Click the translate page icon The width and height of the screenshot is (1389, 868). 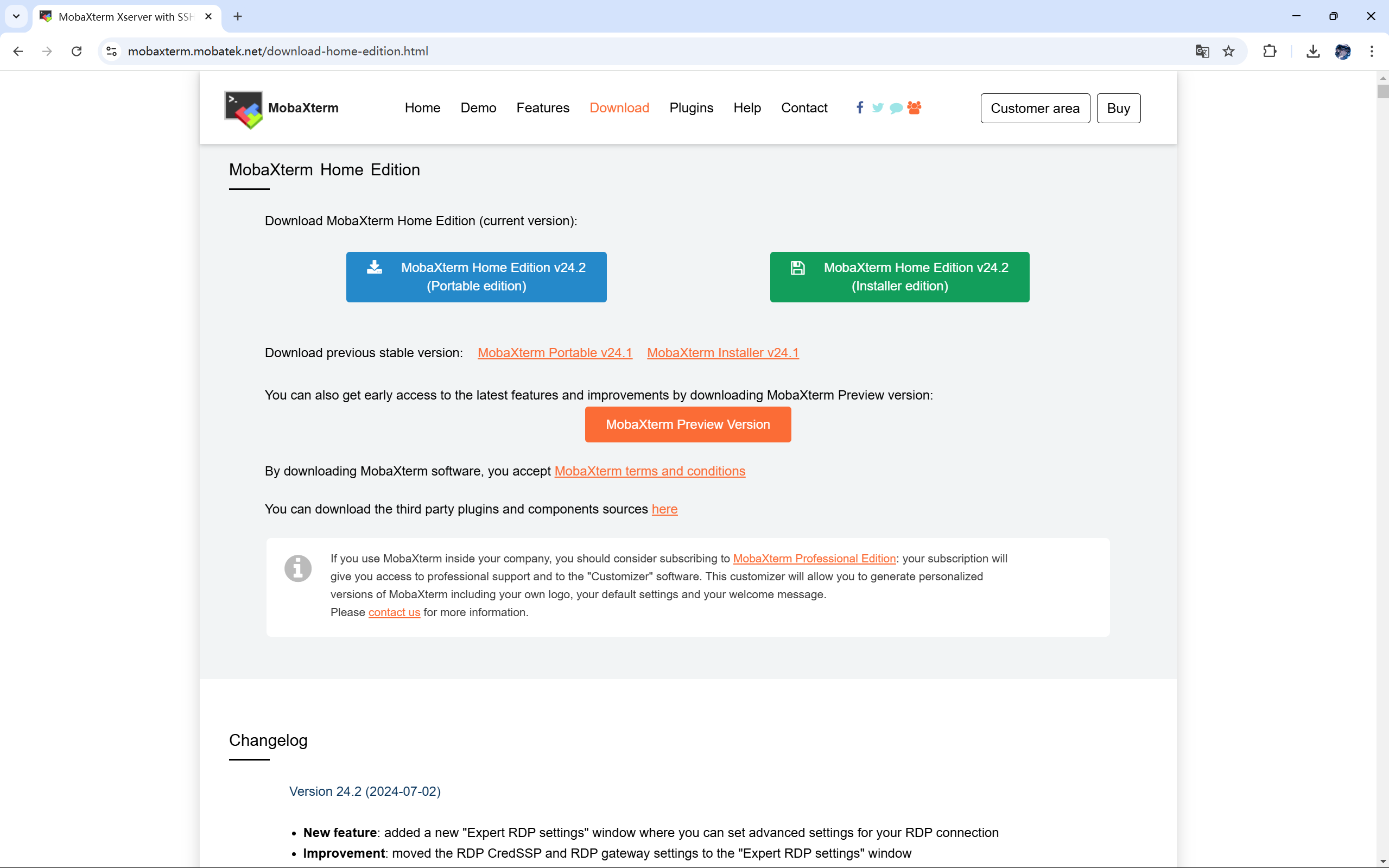point(1202,51)
